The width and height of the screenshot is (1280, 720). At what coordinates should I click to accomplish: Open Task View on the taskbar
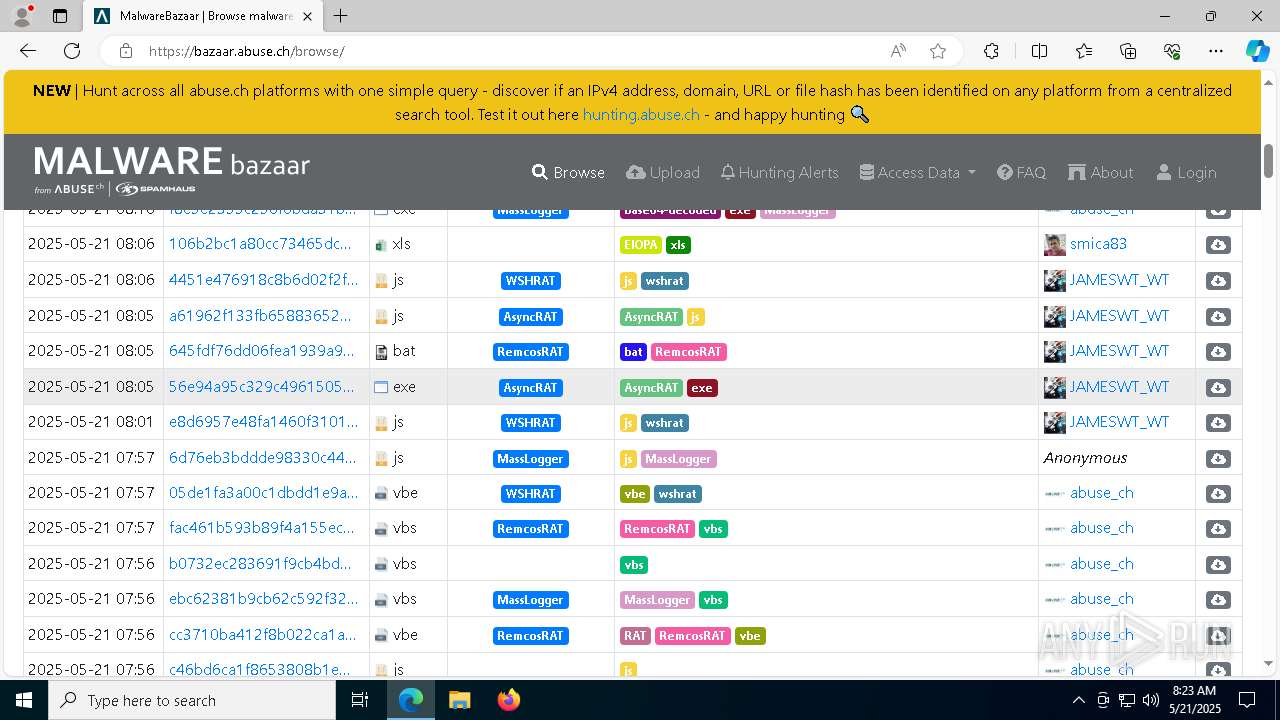[x=360, y=700]
